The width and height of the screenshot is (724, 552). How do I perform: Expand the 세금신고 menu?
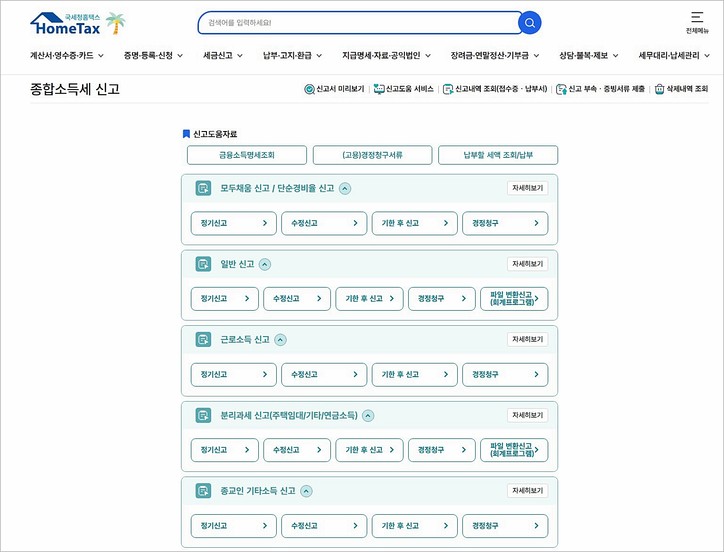[223, 55]
